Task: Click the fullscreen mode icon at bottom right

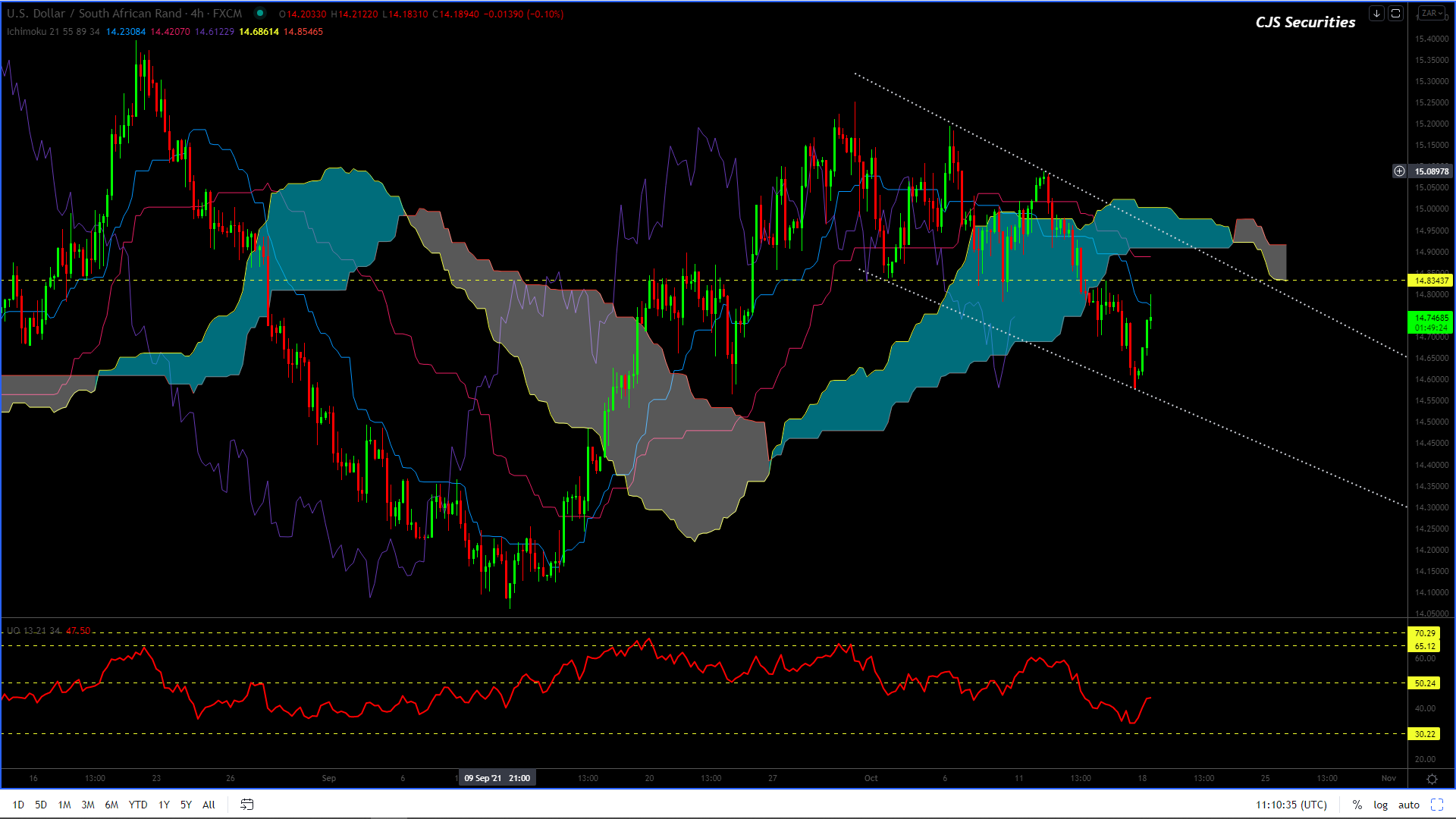Action: coord(1437,805)
